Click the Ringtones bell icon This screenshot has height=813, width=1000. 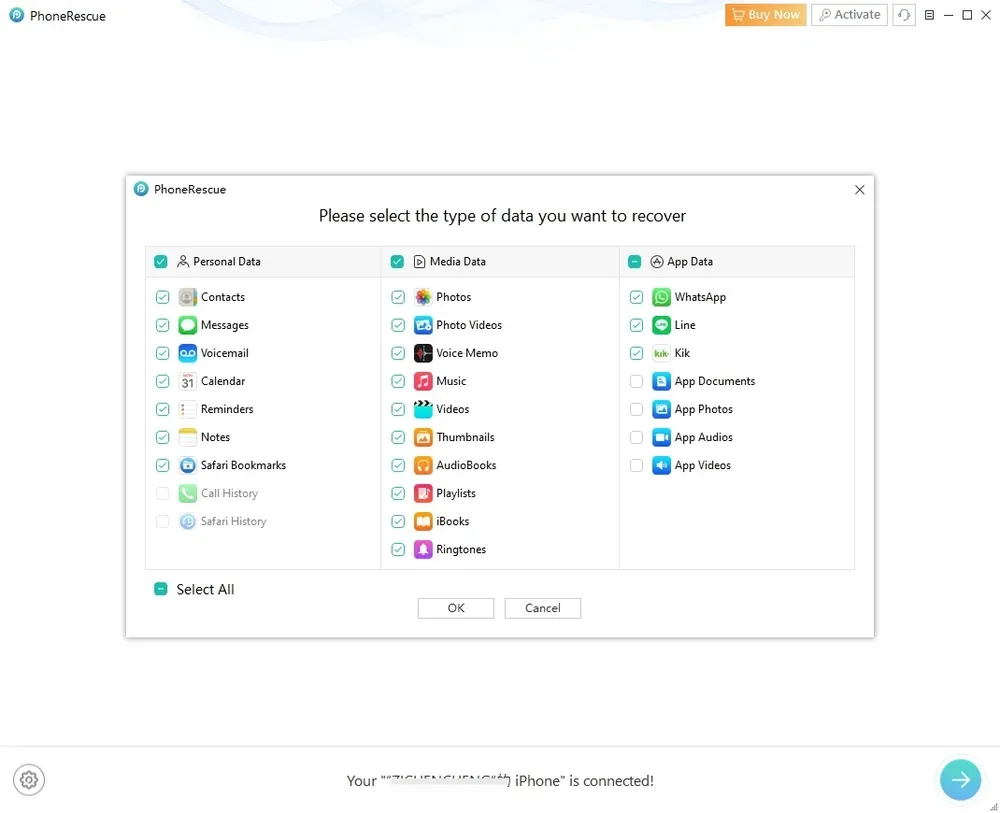point(423,549)
